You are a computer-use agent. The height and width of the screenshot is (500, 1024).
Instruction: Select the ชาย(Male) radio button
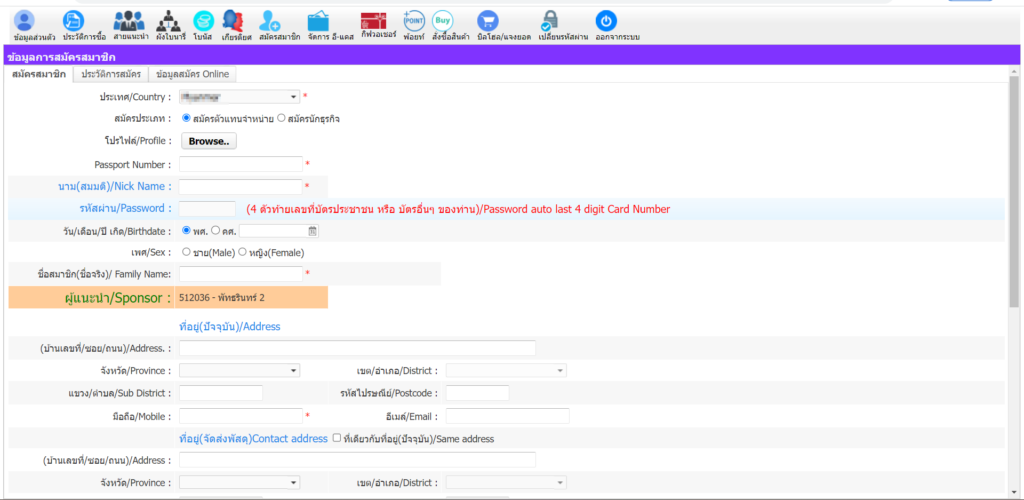(x=186, y=253)
